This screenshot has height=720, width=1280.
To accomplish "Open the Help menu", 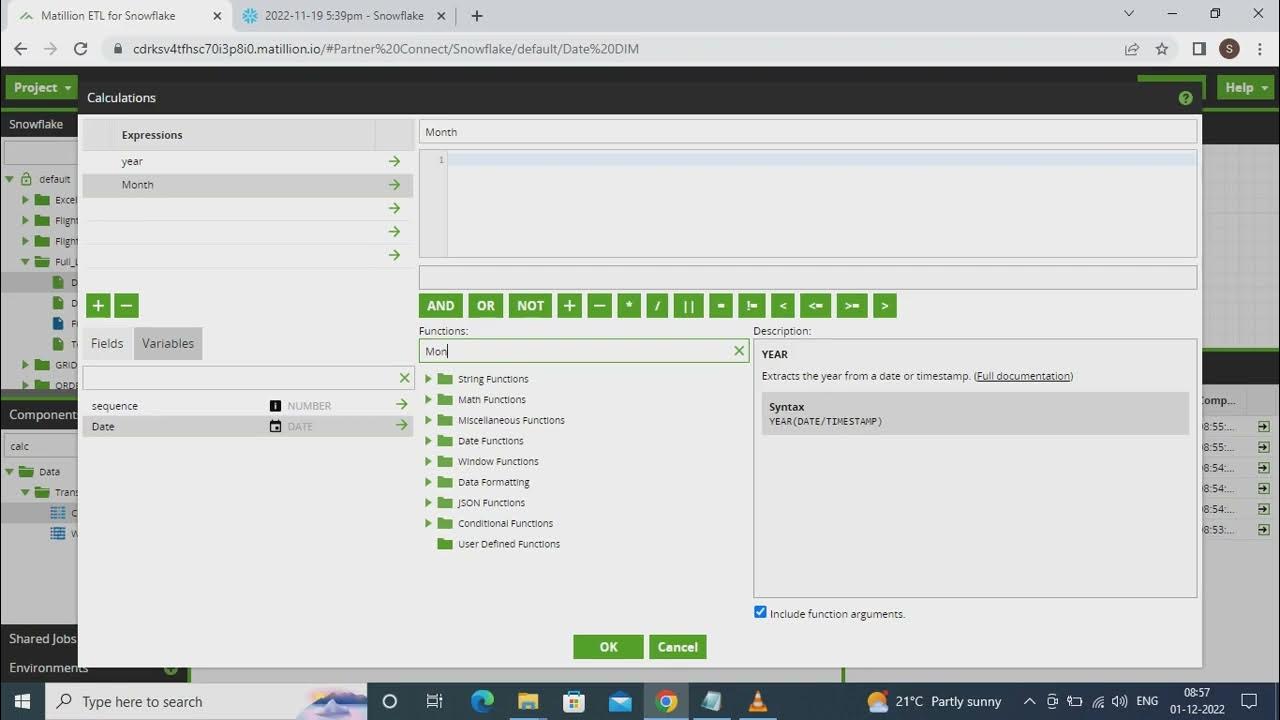I will tap(1246, 88).
